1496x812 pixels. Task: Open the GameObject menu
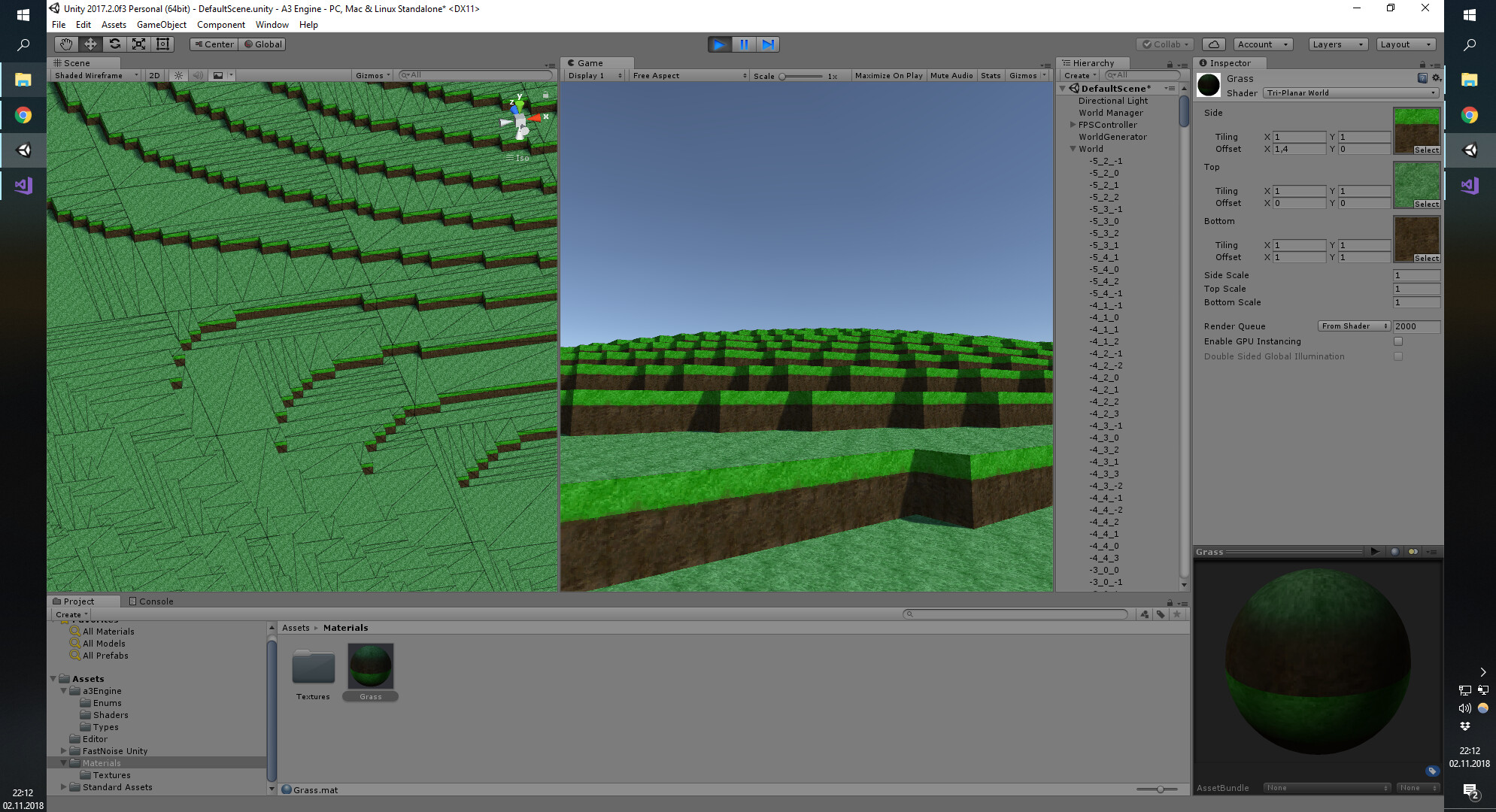[161, 24]
